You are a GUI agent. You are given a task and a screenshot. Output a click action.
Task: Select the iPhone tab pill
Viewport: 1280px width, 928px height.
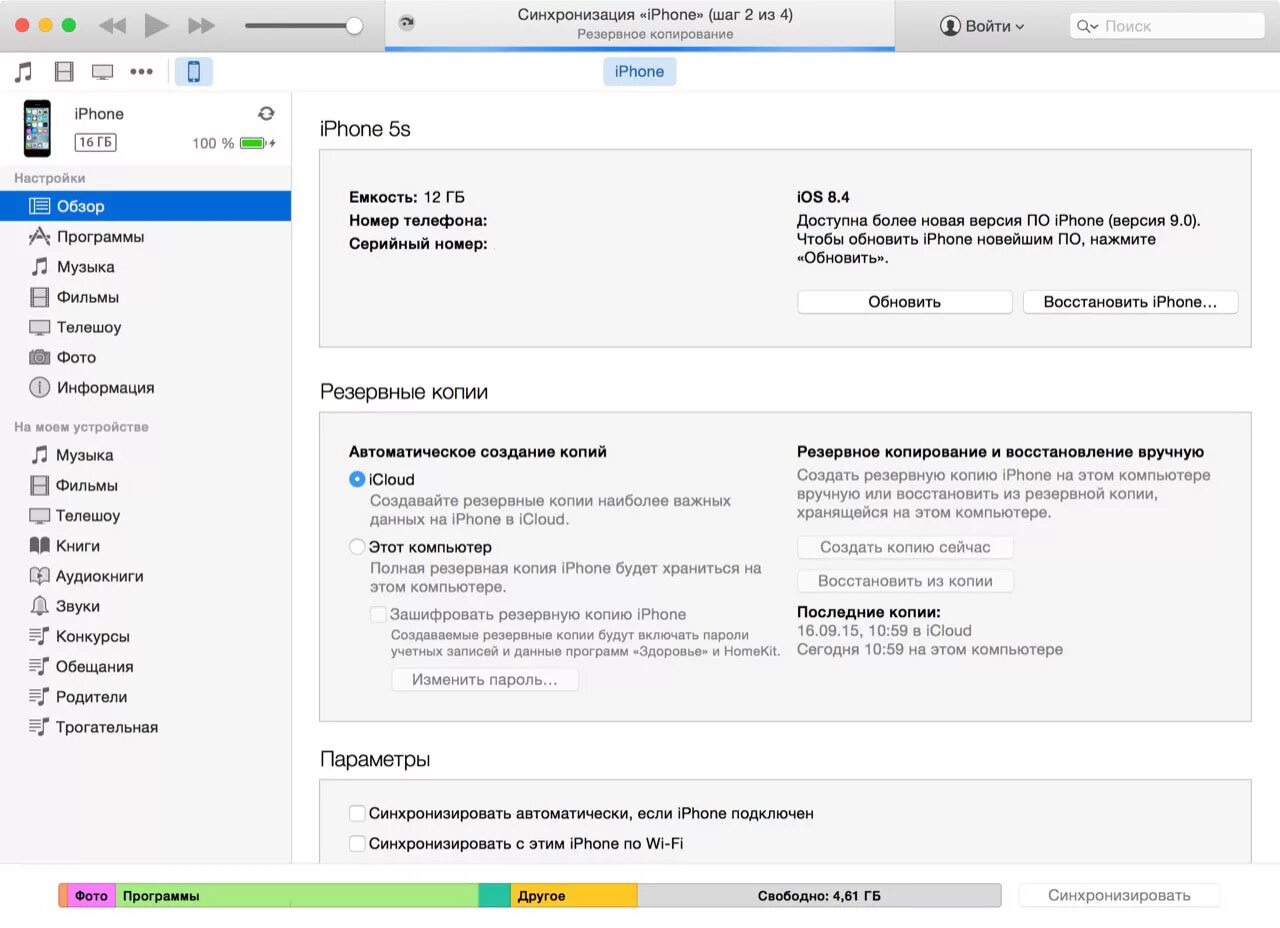(639, 72)
